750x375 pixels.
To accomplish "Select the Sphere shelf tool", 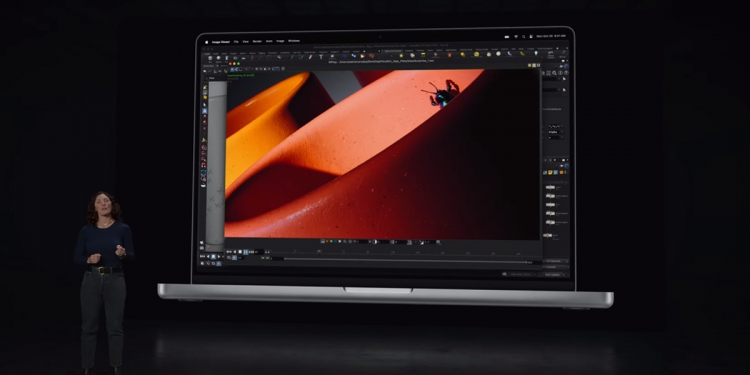I will 219,58.
